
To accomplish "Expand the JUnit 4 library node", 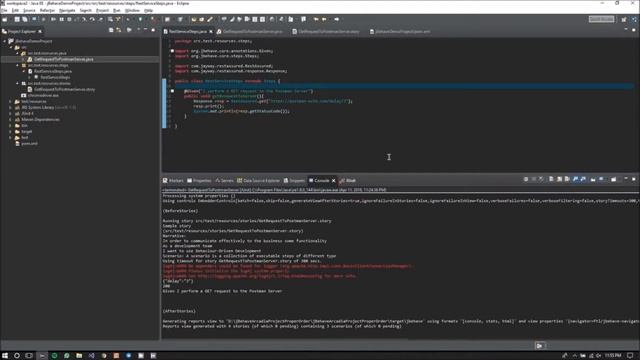I will (x=11, y=113).
